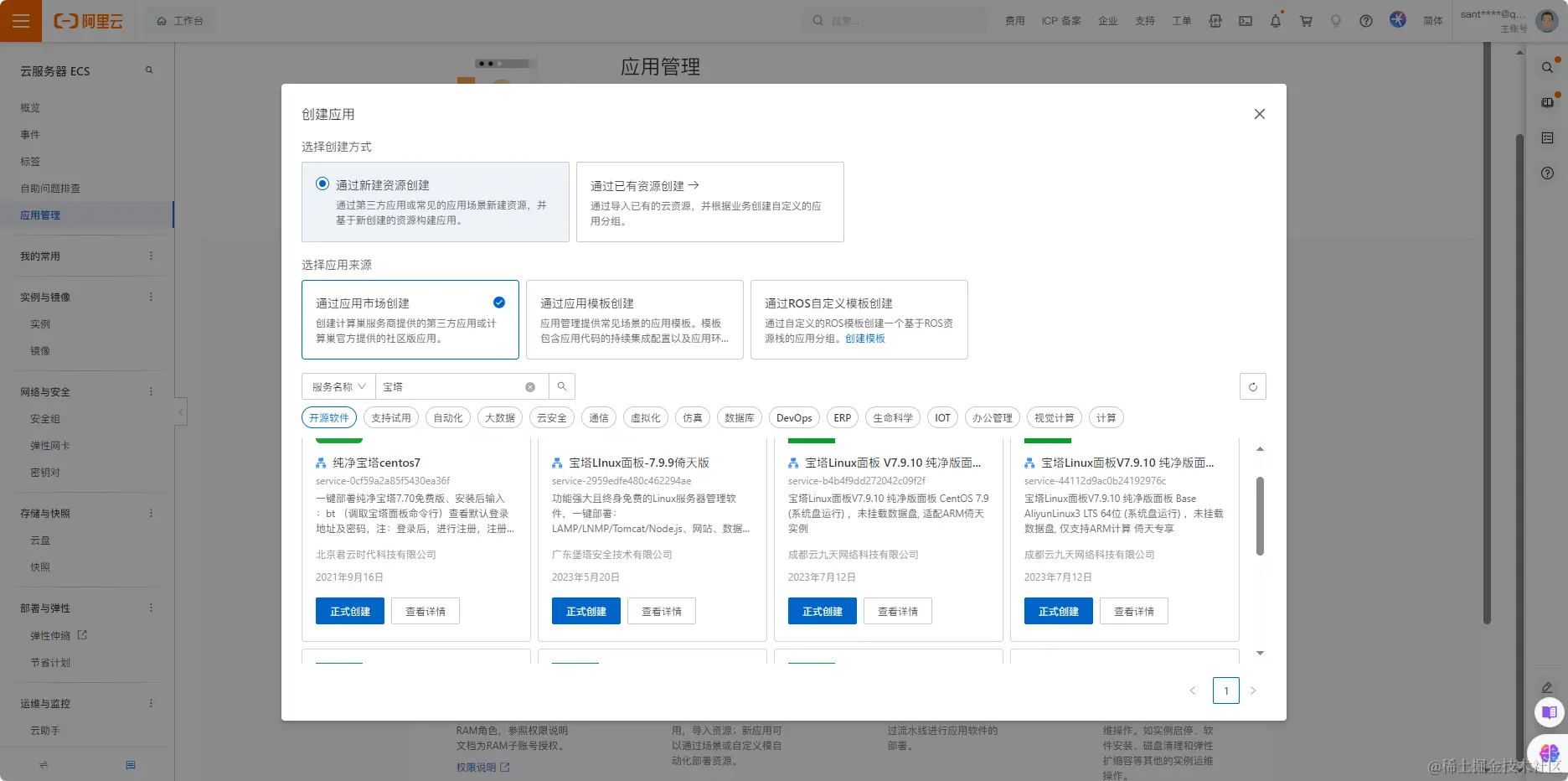Click right rail search icon

(x=1547, y=67)
